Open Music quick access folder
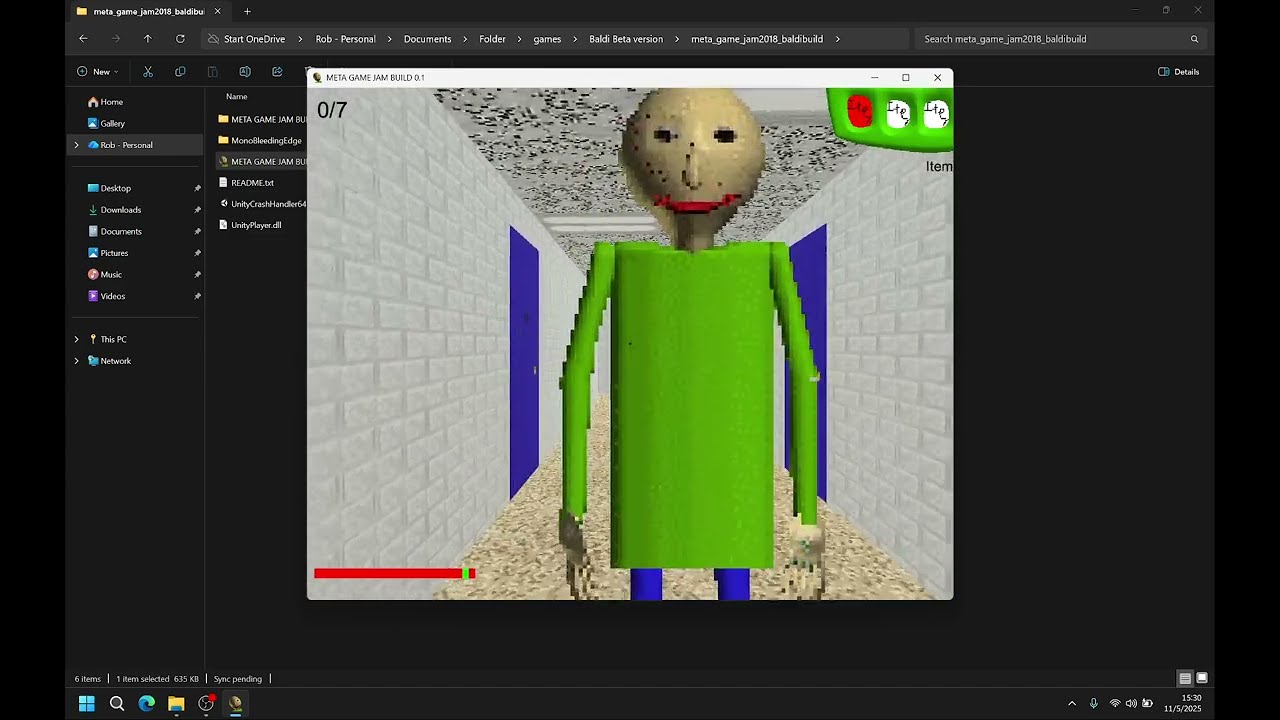This screenshot has height=720, width=1280. click(x=105, y=274)
